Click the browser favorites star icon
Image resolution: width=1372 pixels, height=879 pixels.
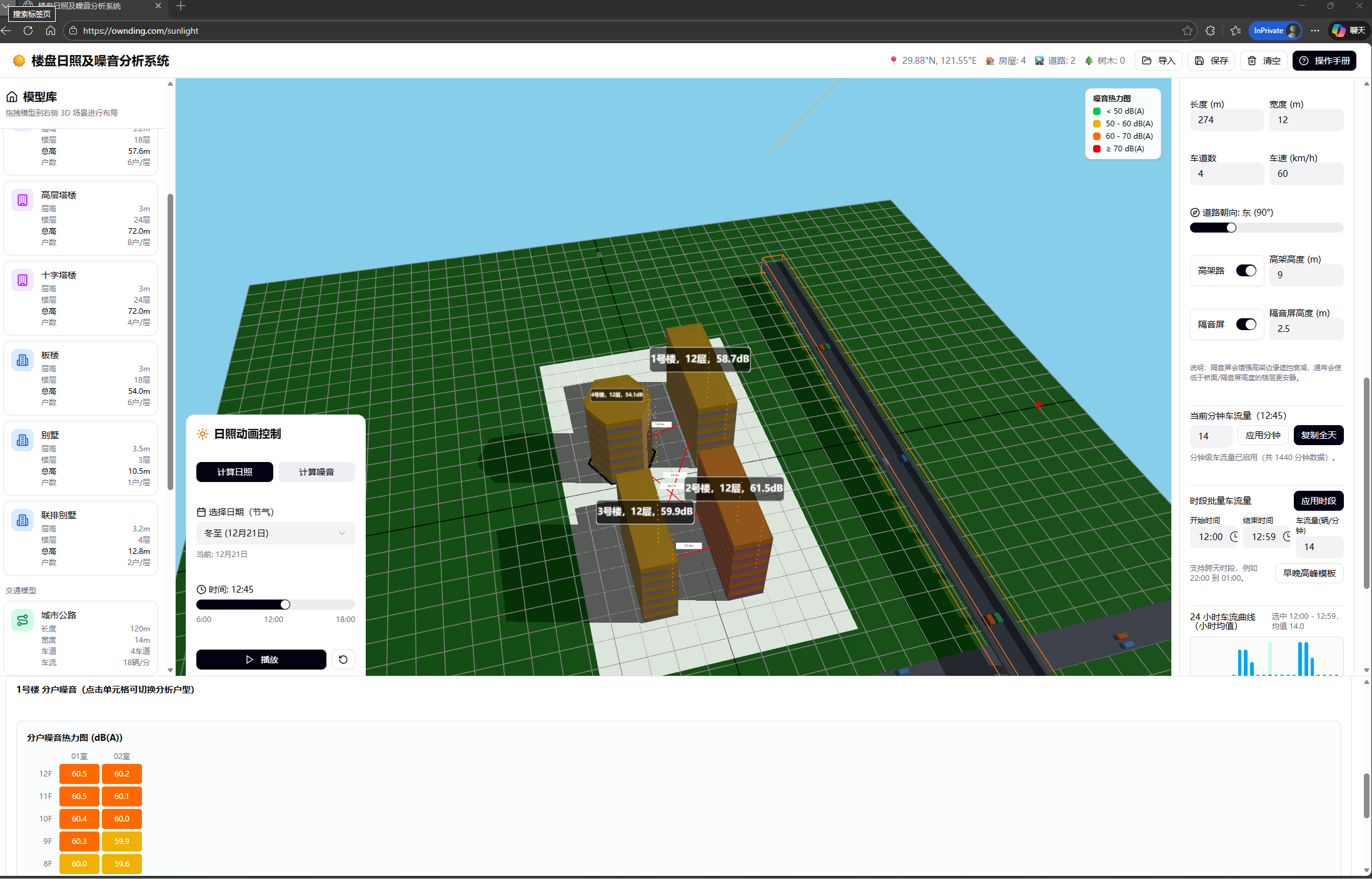pos(1188,31)
